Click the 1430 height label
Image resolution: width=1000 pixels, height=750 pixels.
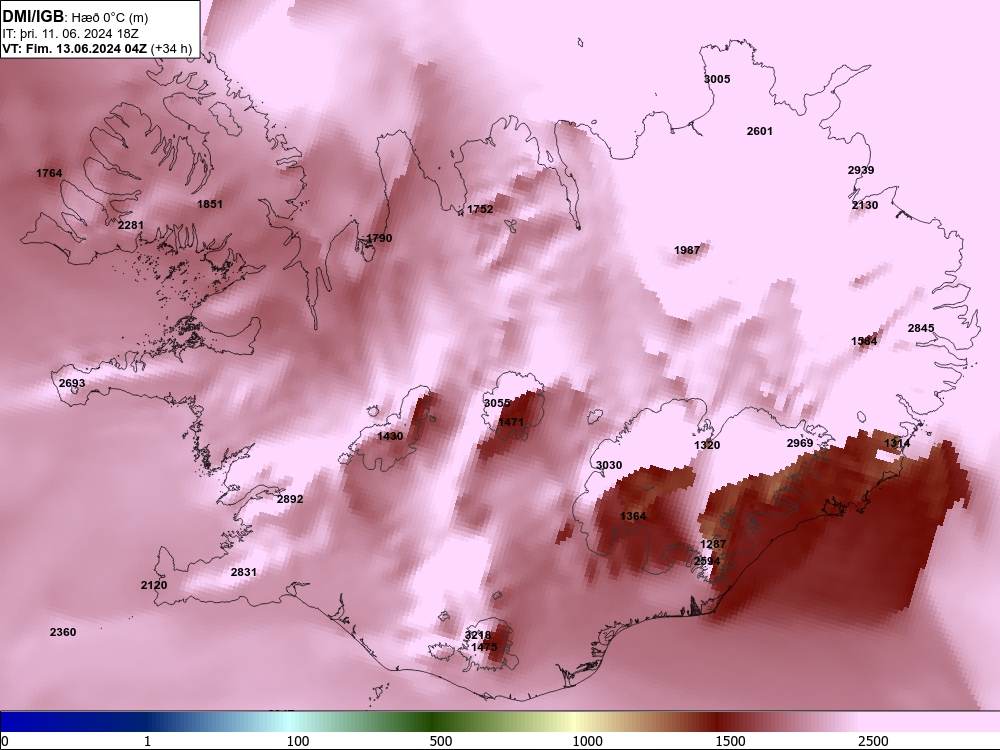tap(390, 436)
